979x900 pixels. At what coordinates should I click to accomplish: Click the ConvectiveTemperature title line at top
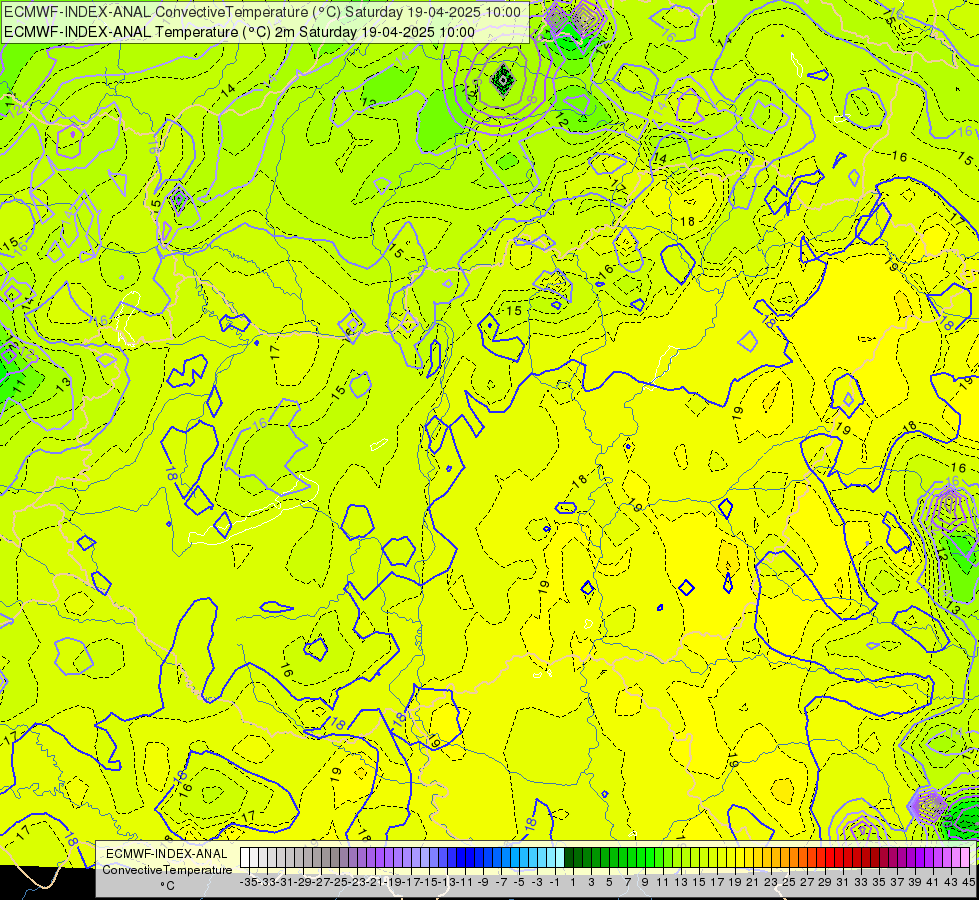click(x=262, y=12)
